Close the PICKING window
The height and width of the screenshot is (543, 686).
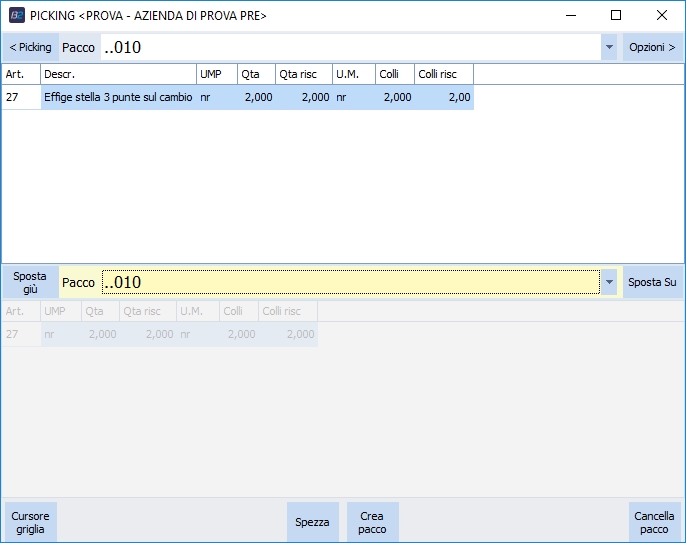coord(662,15)
